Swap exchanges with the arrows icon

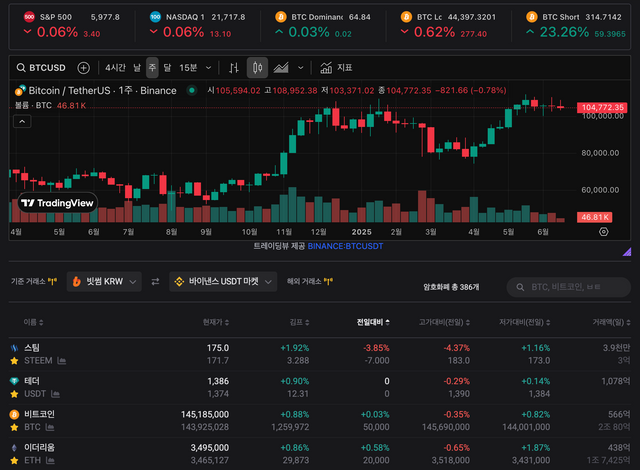[156, 282]
